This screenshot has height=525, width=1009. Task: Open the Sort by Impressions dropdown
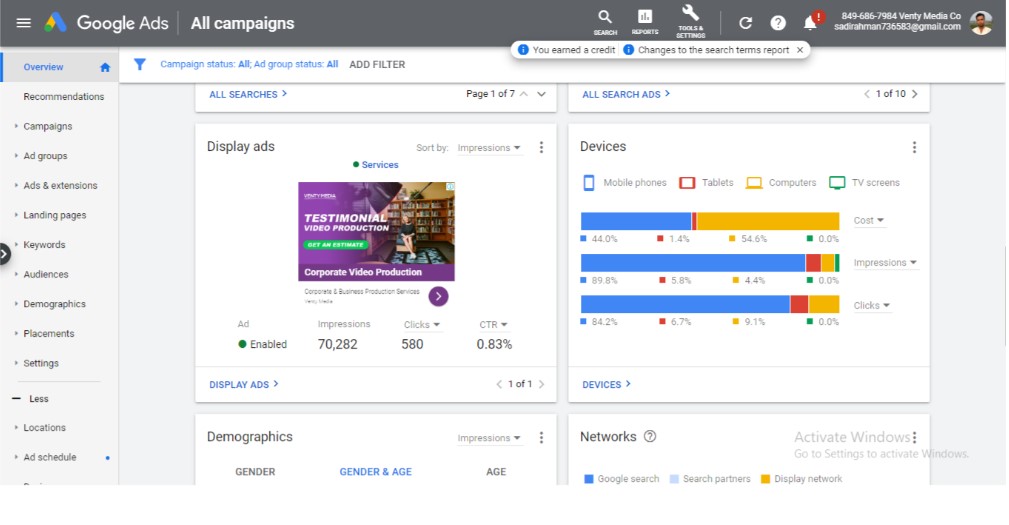[489, 148]
